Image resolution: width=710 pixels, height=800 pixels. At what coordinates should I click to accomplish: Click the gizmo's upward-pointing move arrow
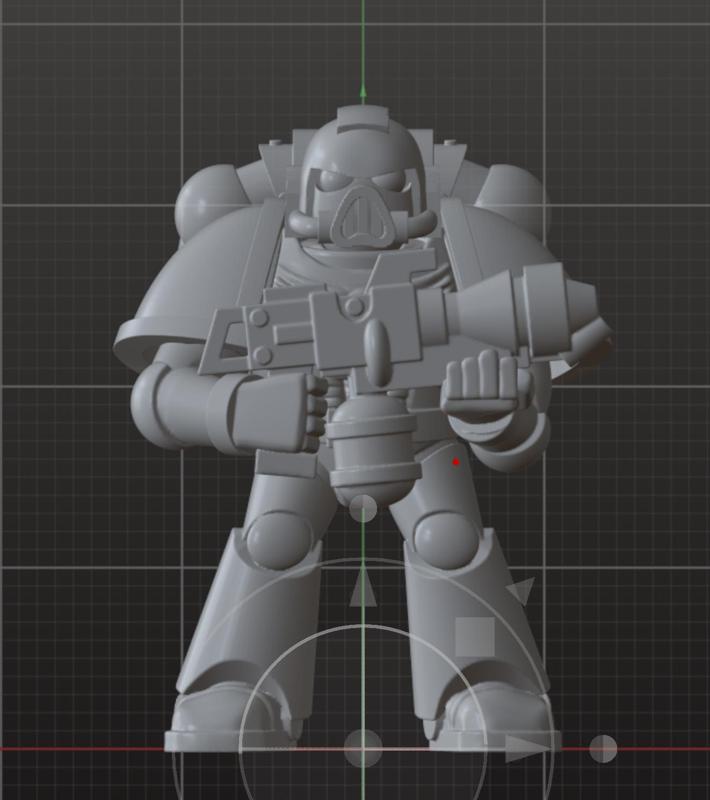[x=363, y=587]
